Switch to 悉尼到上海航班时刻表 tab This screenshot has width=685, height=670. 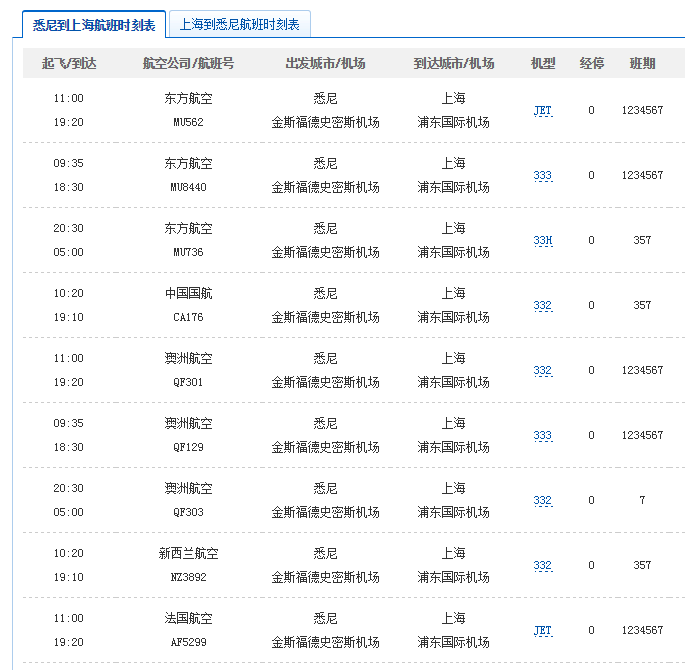click(93, 25)
